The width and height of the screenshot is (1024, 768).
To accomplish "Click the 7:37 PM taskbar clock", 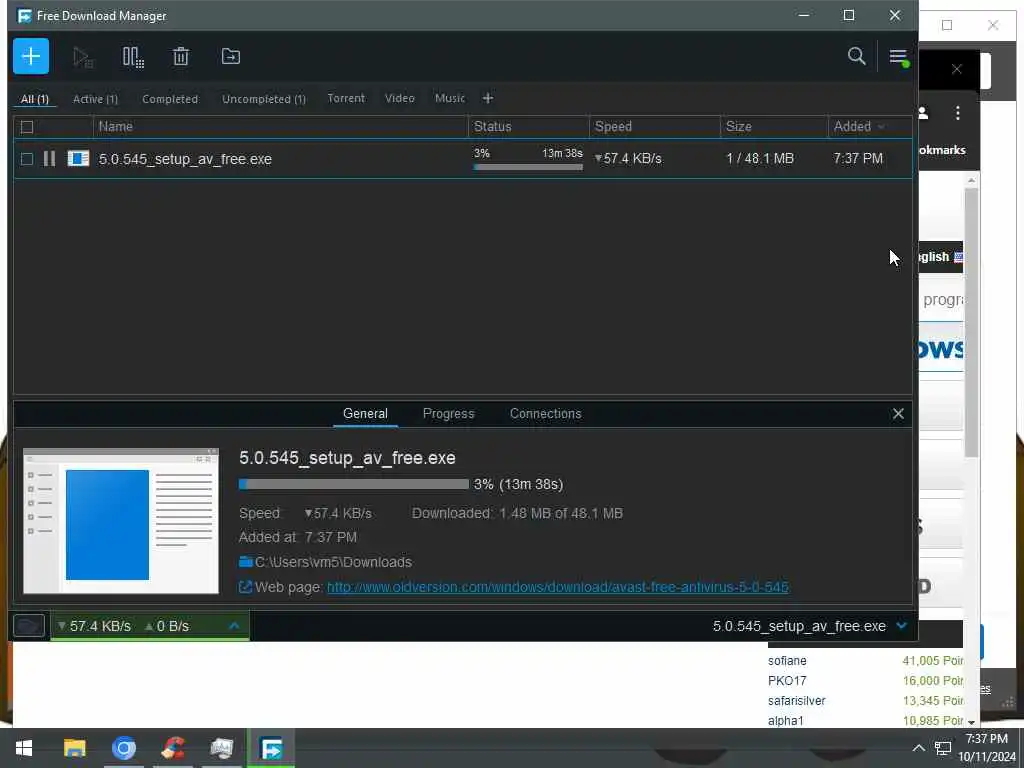I will pyautogui.click(x=986, y=739).
